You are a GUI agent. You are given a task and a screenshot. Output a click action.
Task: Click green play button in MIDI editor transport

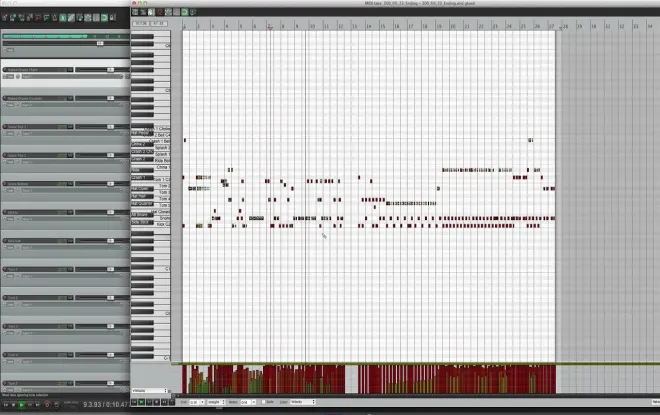[x=141, y=402]
